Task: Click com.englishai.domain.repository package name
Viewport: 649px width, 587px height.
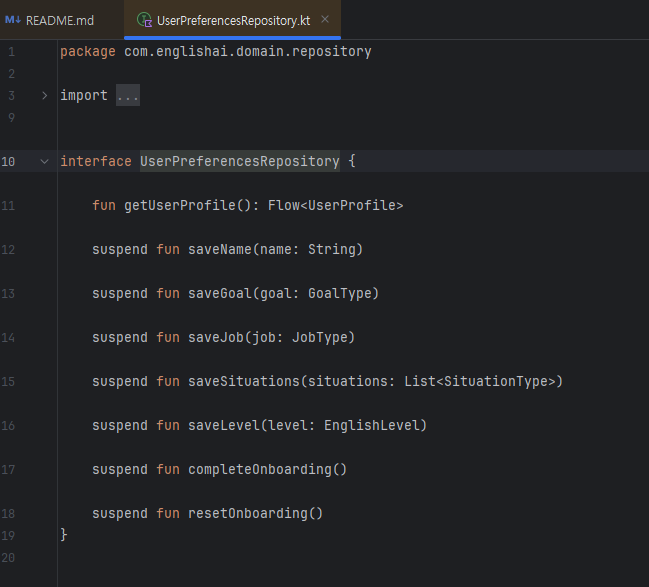Action: (248, 52)
